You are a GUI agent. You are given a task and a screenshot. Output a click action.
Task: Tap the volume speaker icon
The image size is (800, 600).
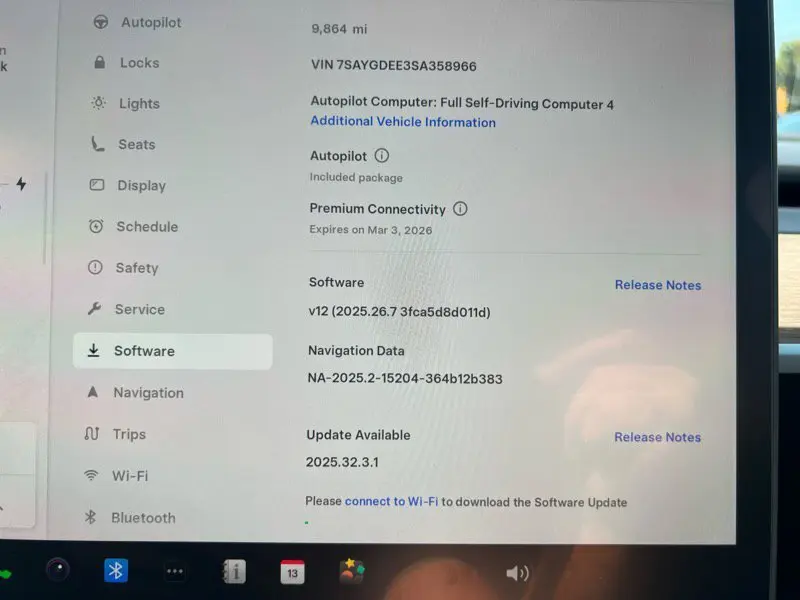click(x=517, y=573)
